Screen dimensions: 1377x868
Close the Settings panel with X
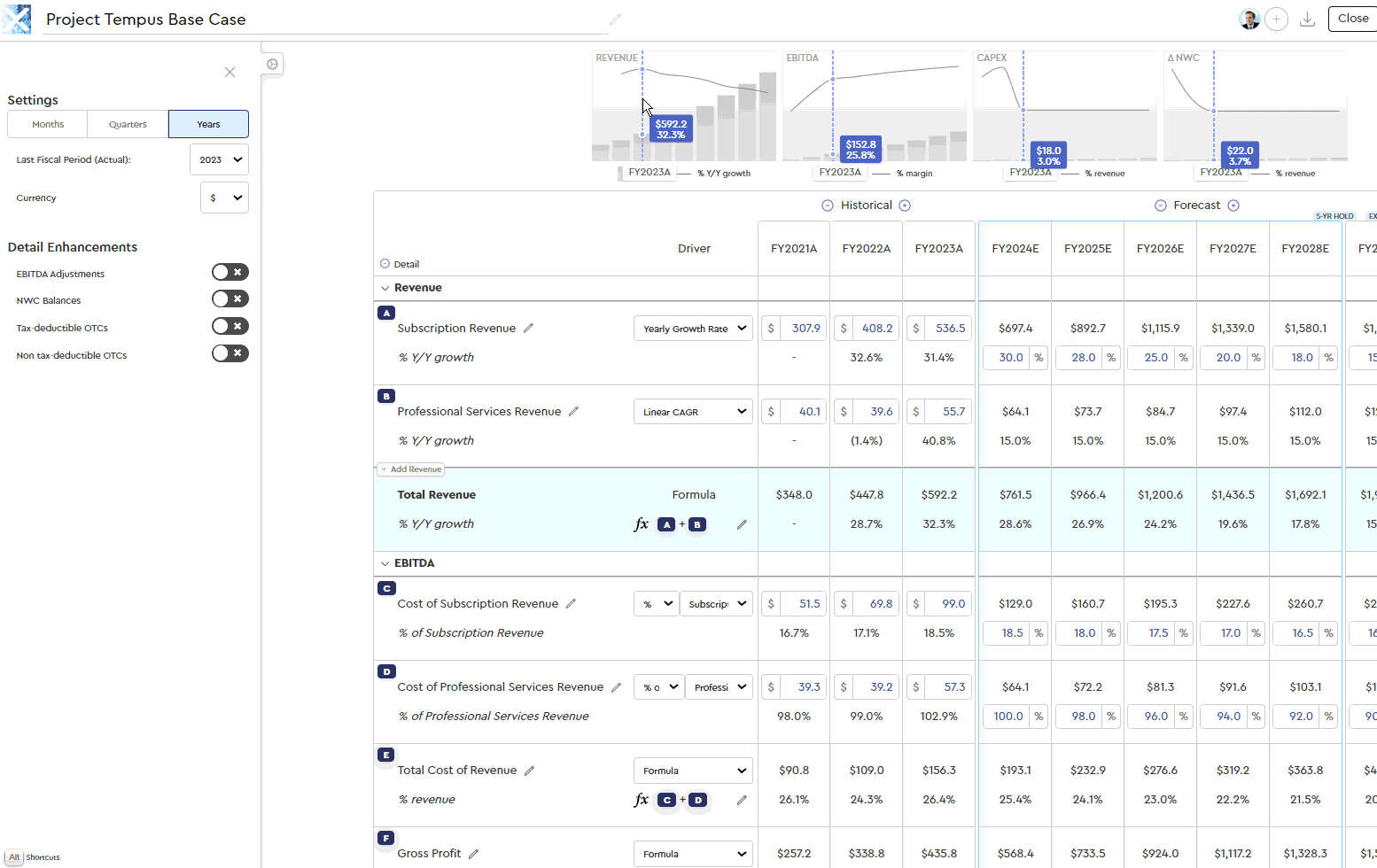coord(229,72)
